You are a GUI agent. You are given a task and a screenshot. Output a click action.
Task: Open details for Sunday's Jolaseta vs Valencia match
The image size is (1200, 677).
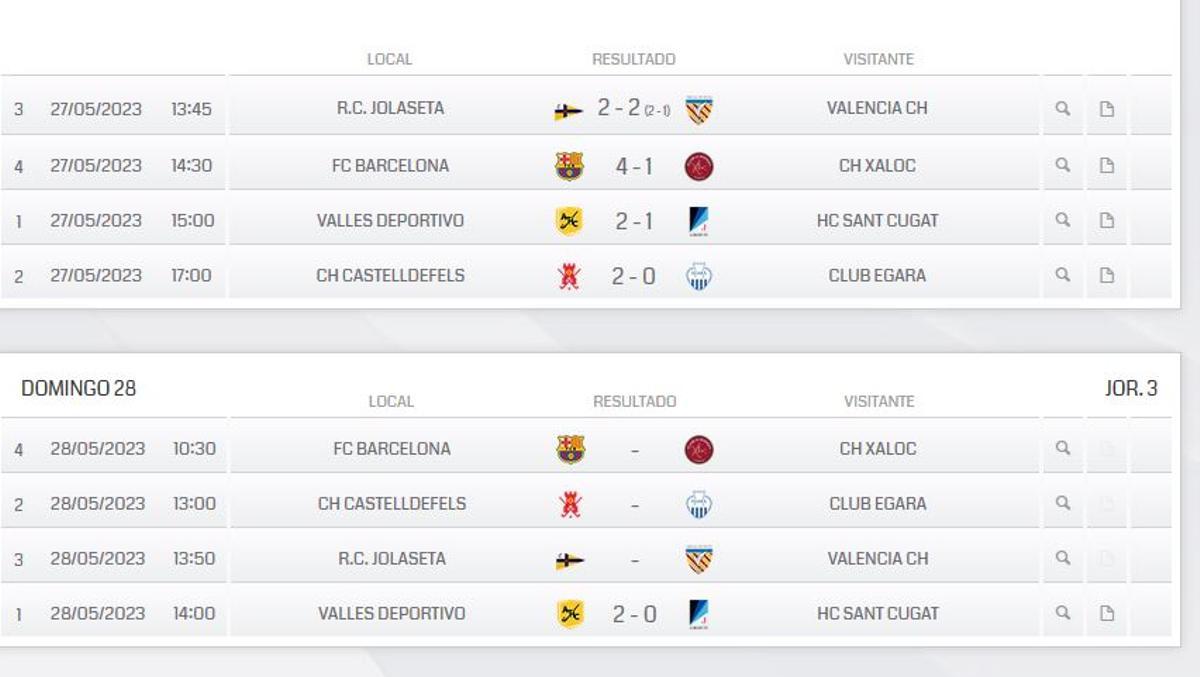click(x=1062, y=559)
